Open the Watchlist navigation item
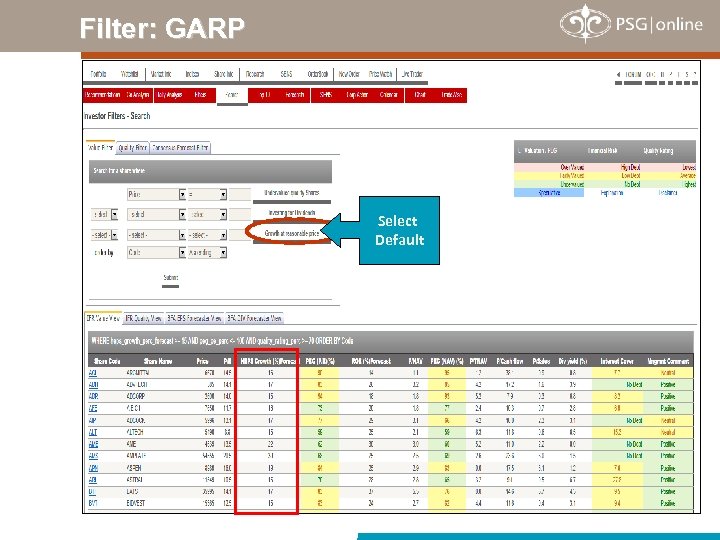 coord(129,74)
